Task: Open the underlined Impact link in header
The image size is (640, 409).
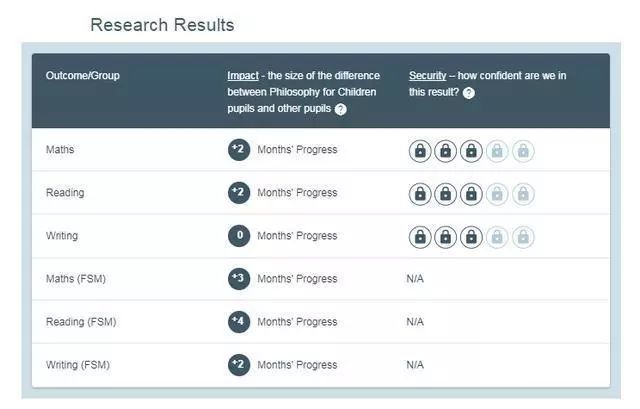Action: pyautogui.click(x=243, y=76)
